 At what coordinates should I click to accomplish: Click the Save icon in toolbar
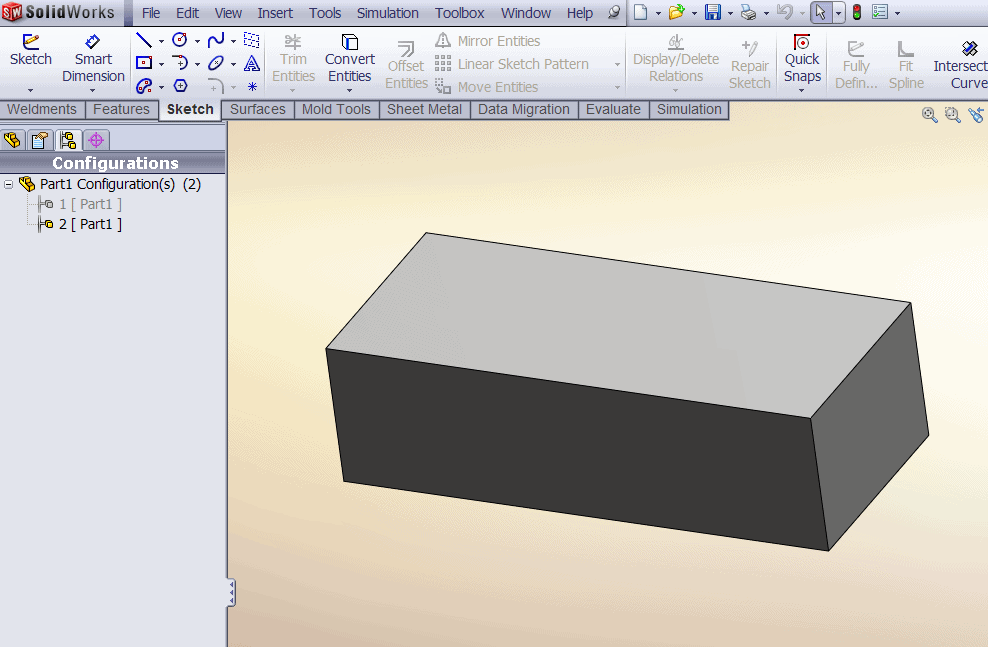tap(713, 13)
